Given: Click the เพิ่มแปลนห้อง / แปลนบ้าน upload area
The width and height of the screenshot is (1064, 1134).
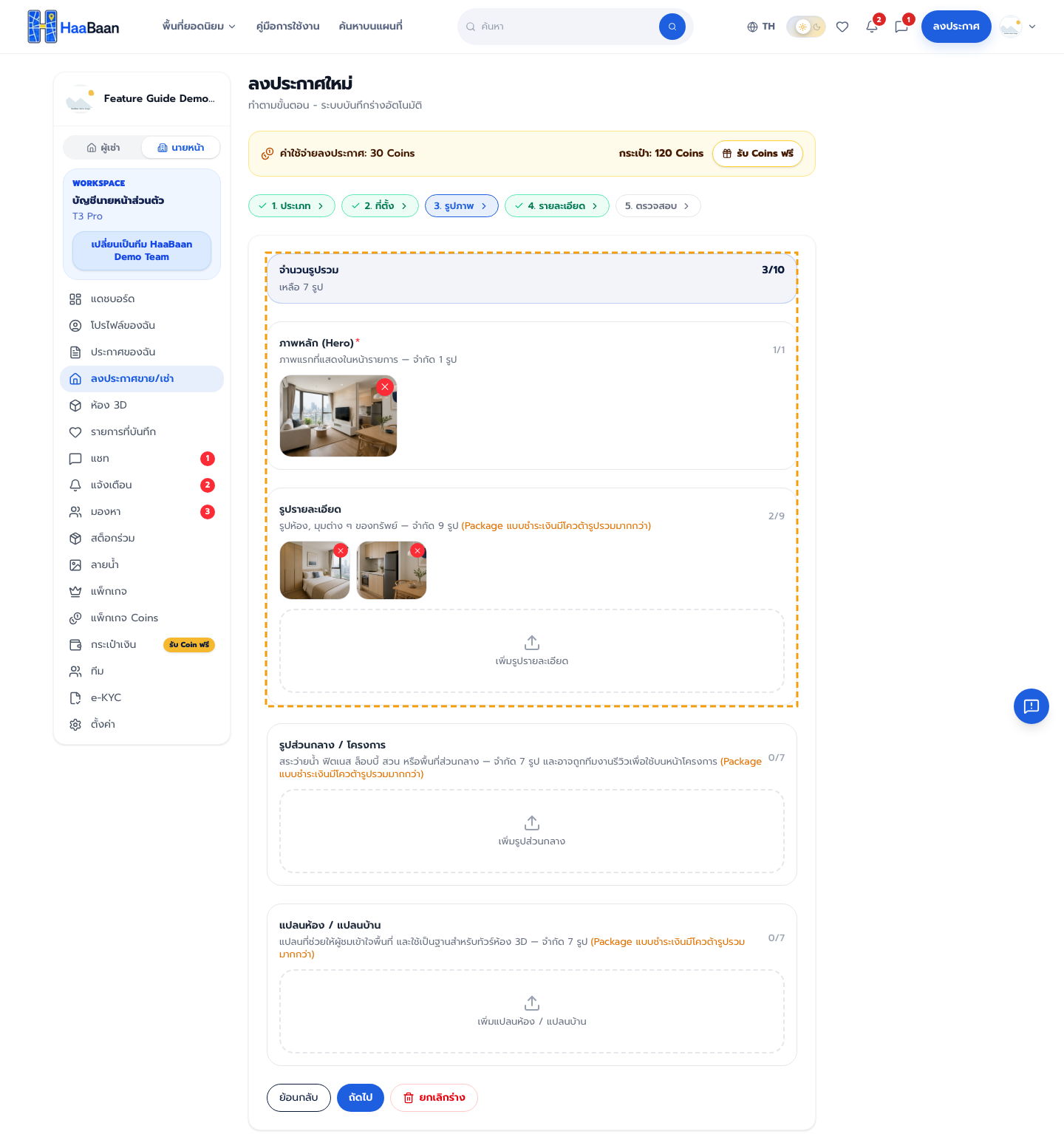Looking at the screenshot, I should coord(532,1011).
